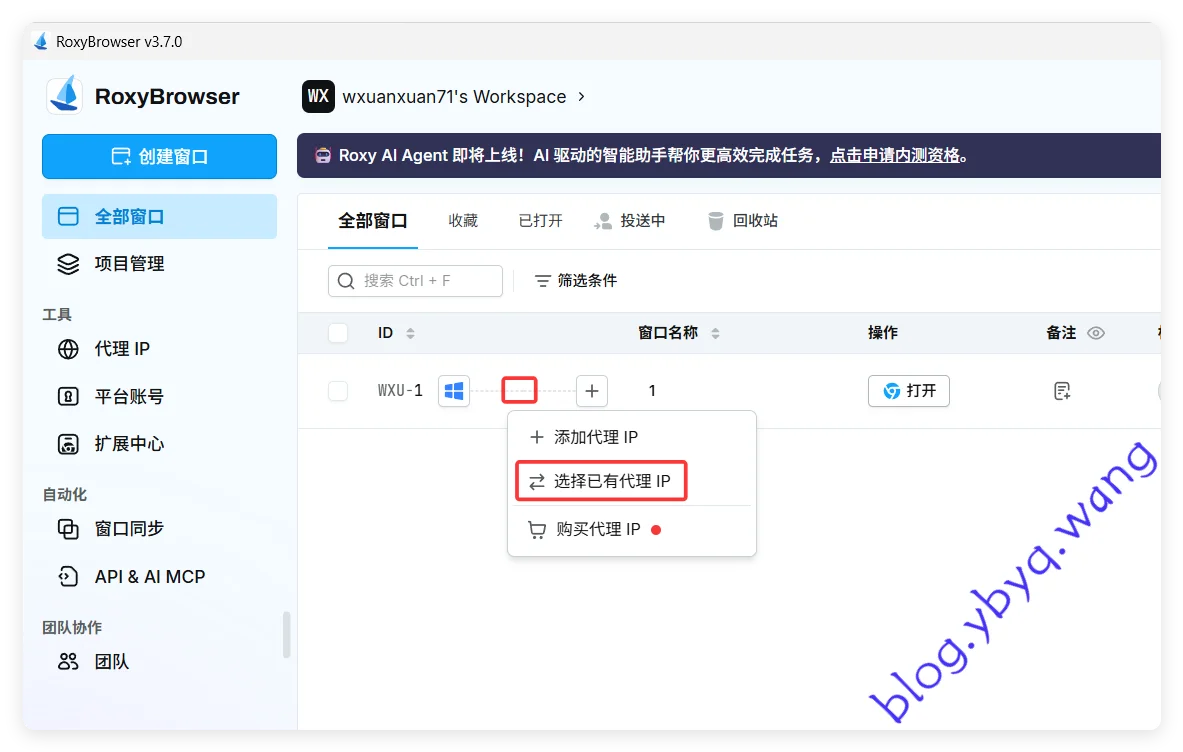This screenshot has height=752, width=1183.
Task: Open 扩展中心 in the sidebar
Action: pyautogui.click(x=128, y=444)
